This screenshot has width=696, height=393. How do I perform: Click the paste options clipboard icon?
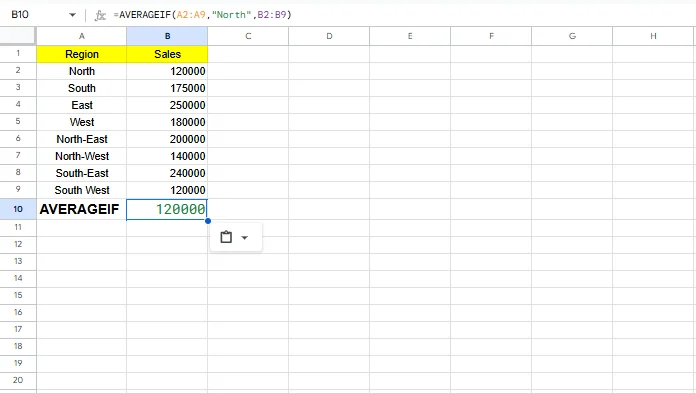click(226, 237)
